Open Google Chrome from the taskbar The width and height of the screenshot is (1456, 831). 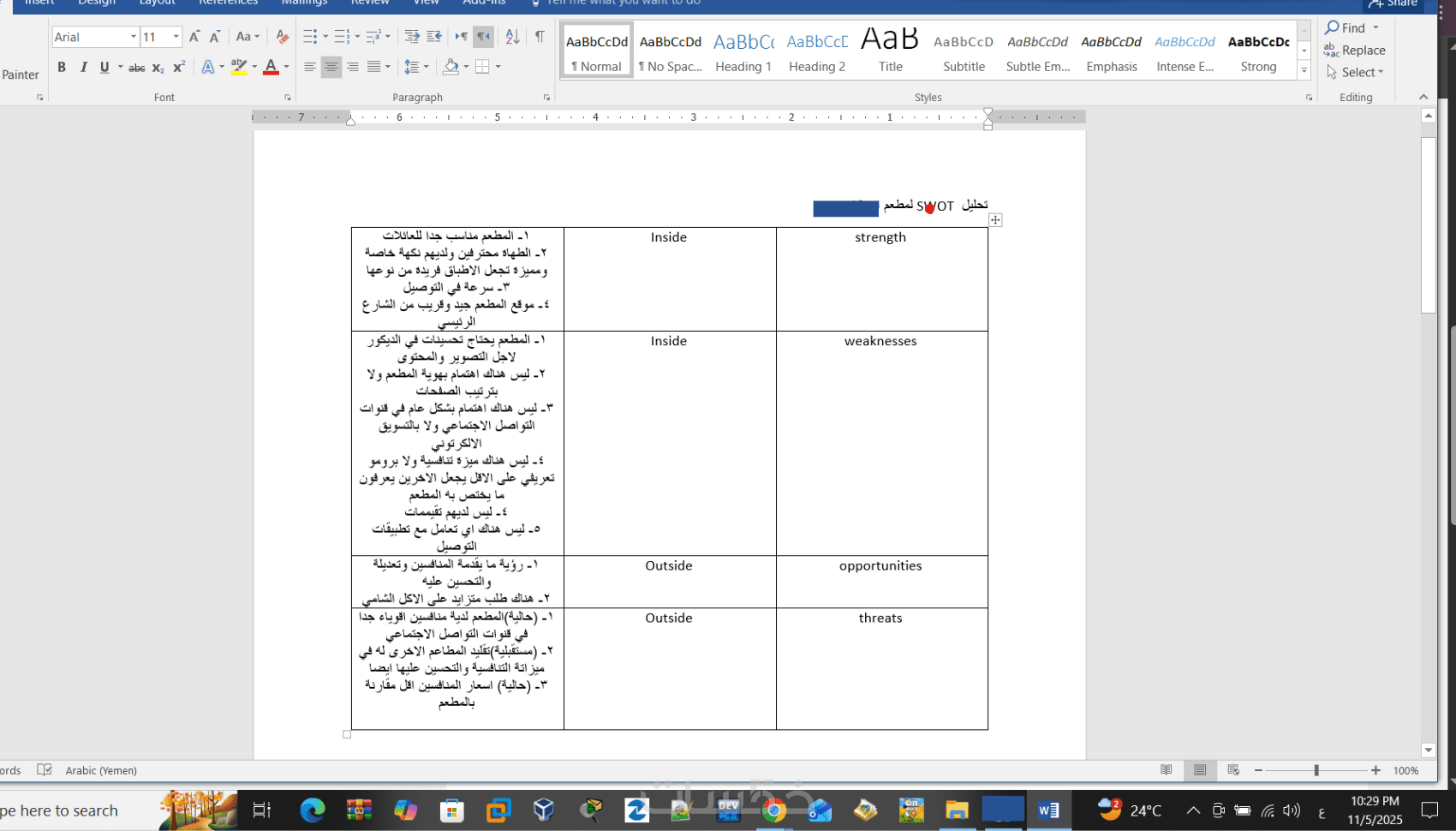(x=773, y=810)
